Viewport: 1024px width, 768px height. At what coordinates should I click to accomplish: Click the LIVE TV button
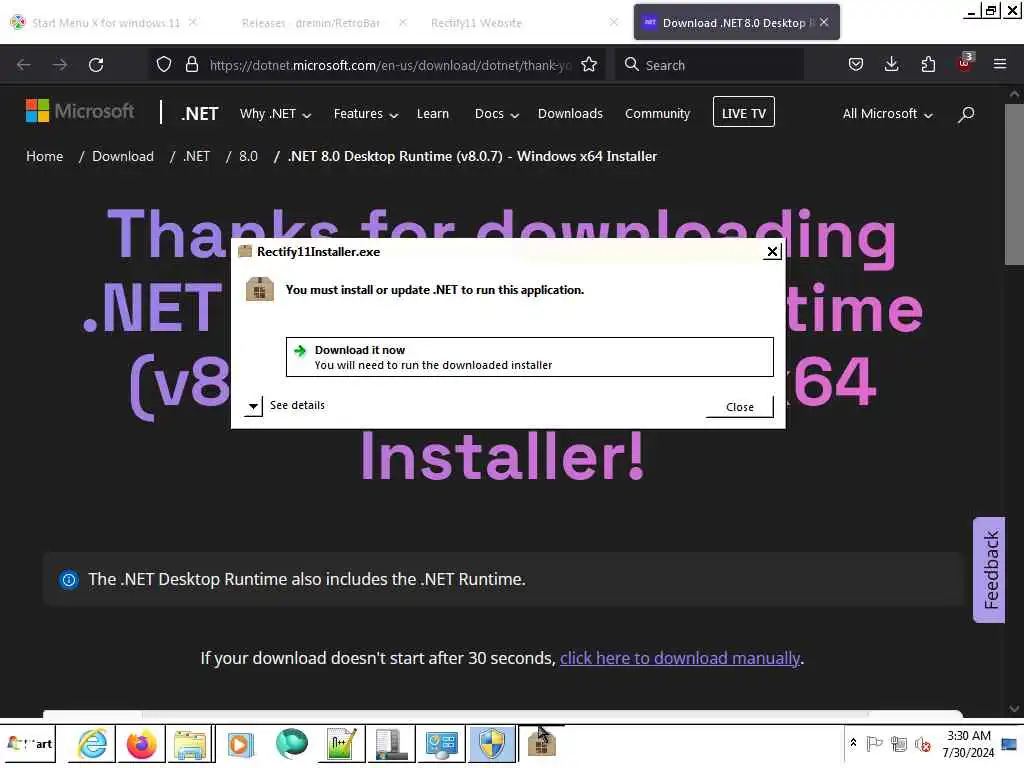pos(743,112)
